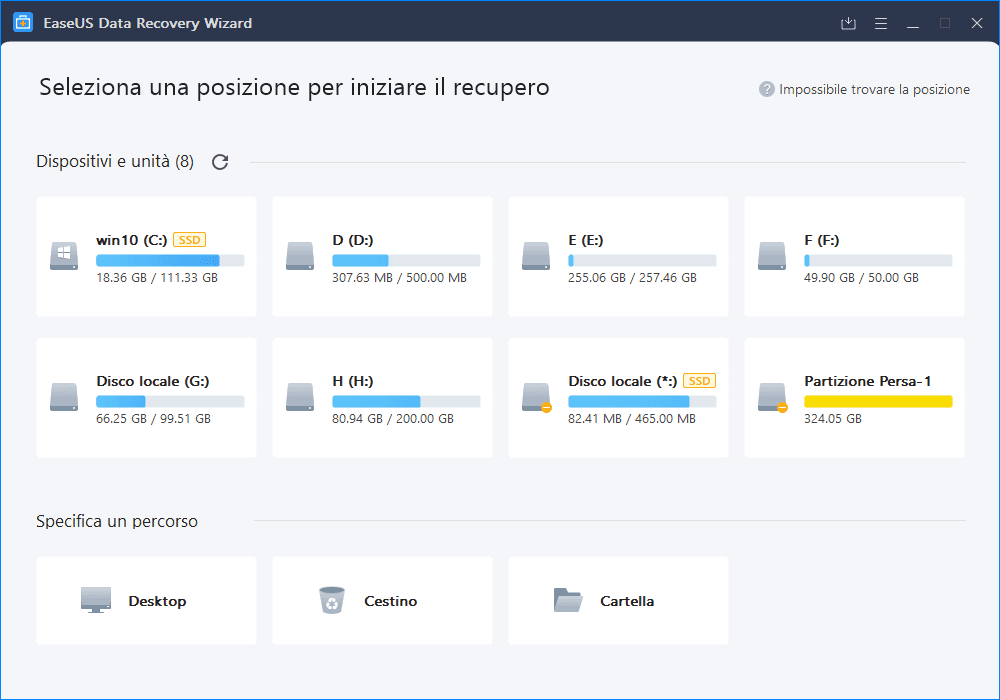Choose the Desktop location label
1000x700 pixels.
(x=158, y=601)
